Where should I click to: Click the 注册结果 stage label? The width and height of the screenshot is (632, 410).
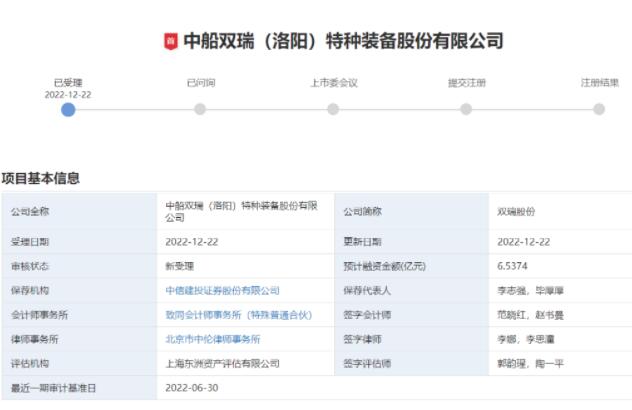coord(600,83)
